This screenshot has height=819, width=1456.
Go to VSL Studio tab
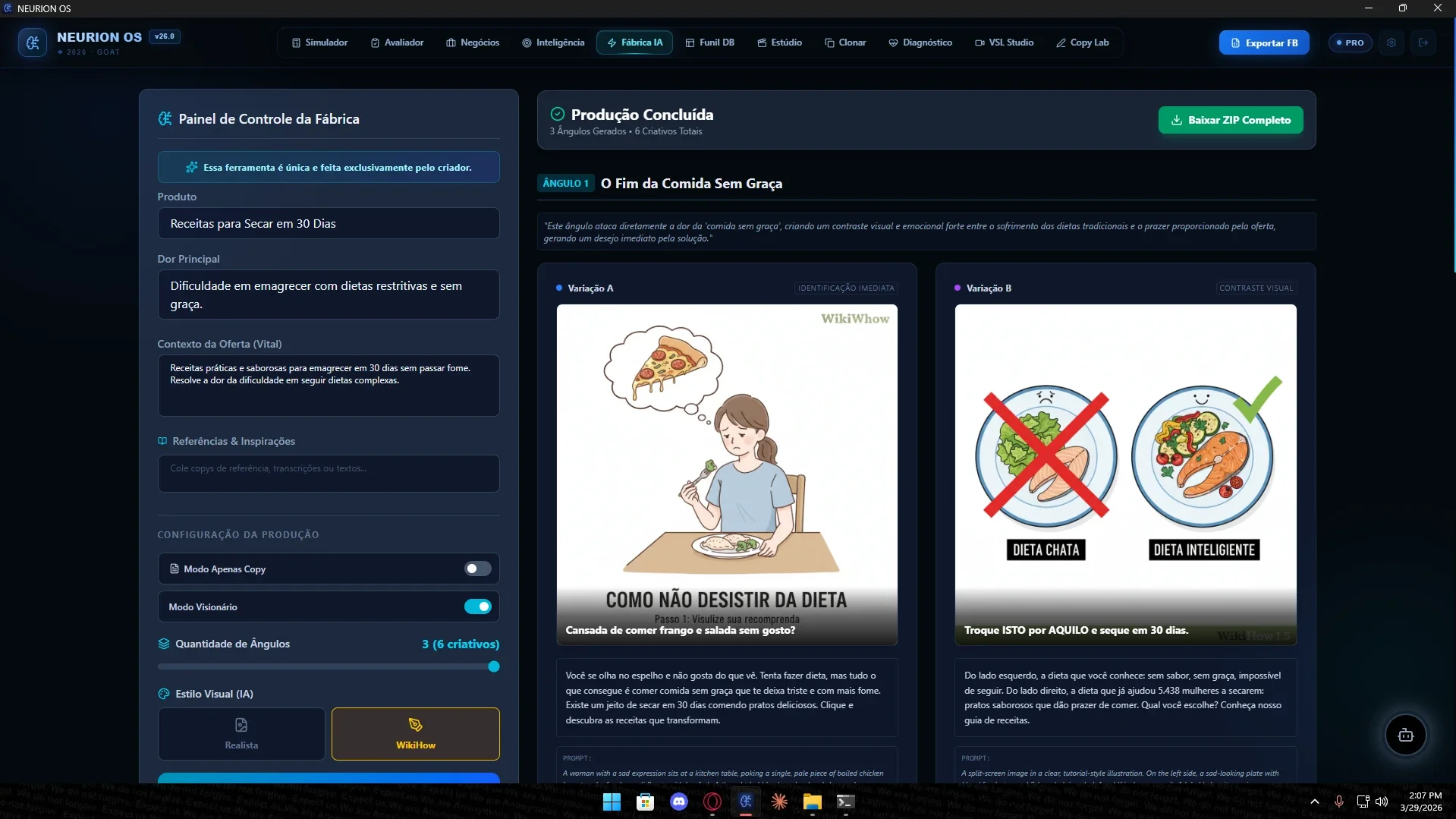1004,43
